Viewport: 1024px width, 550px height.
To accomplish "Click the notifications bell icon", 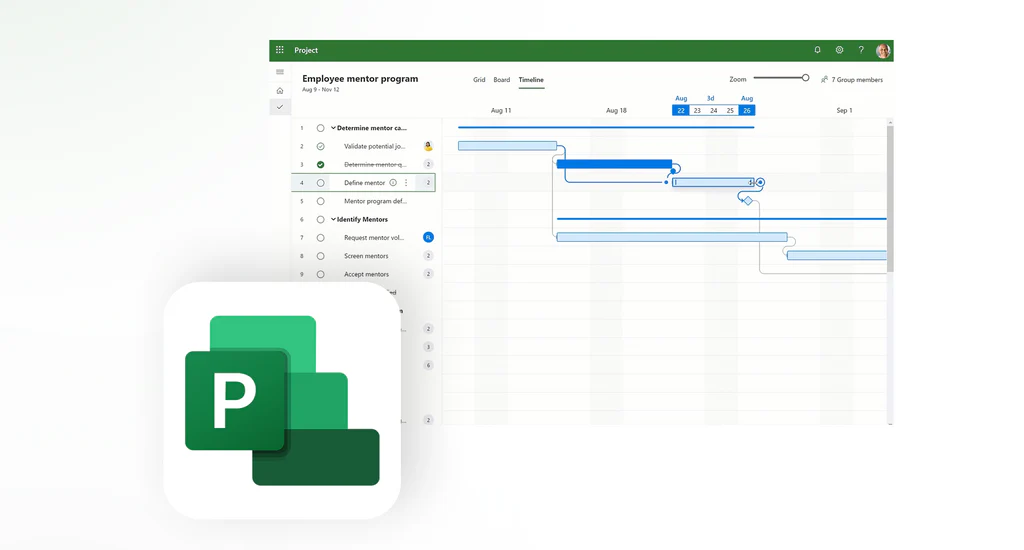I will click(817, 50).
